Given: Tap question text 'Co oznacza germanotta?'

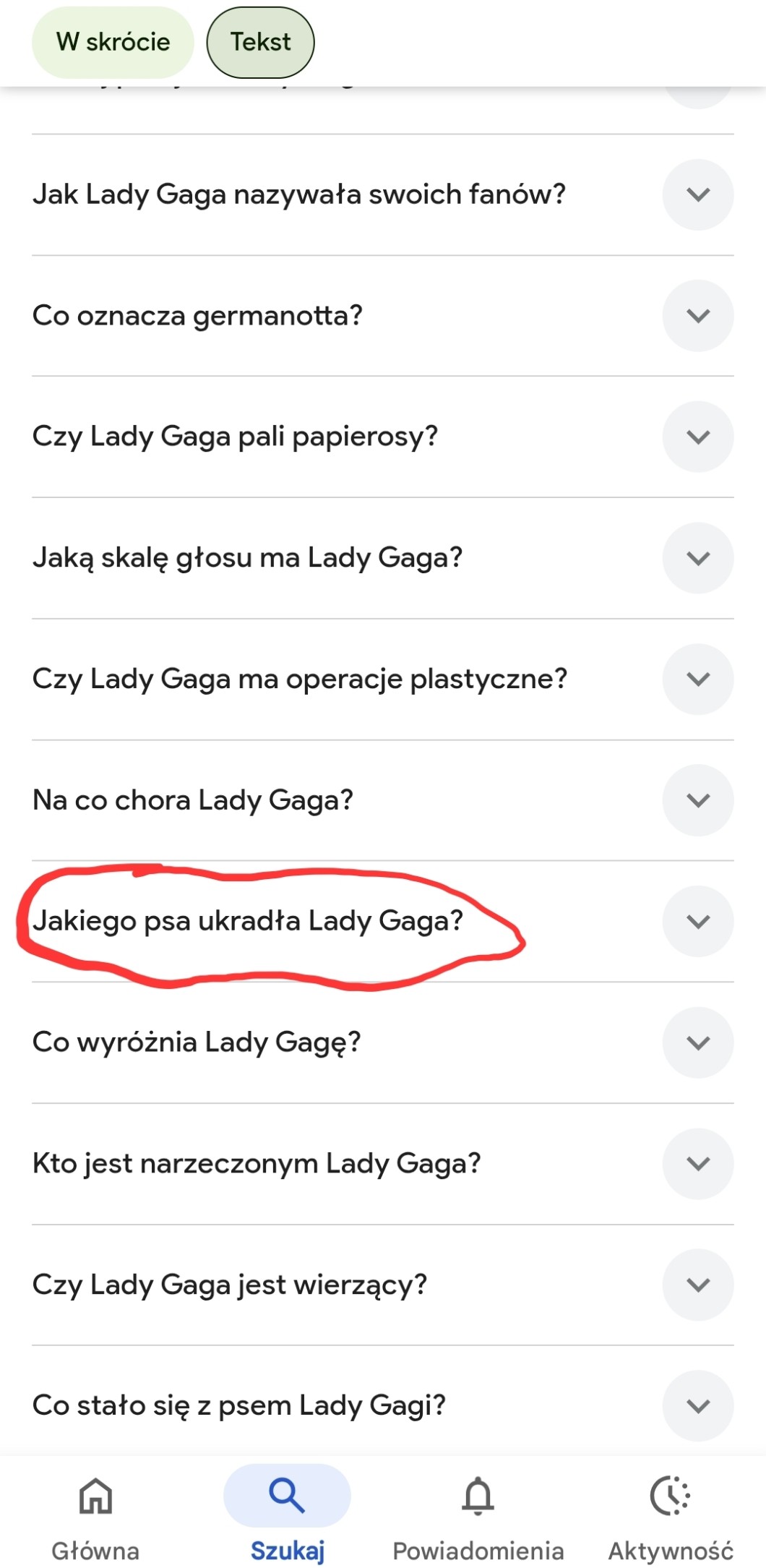Looking at the screenshot, I should tap(197, 316).
